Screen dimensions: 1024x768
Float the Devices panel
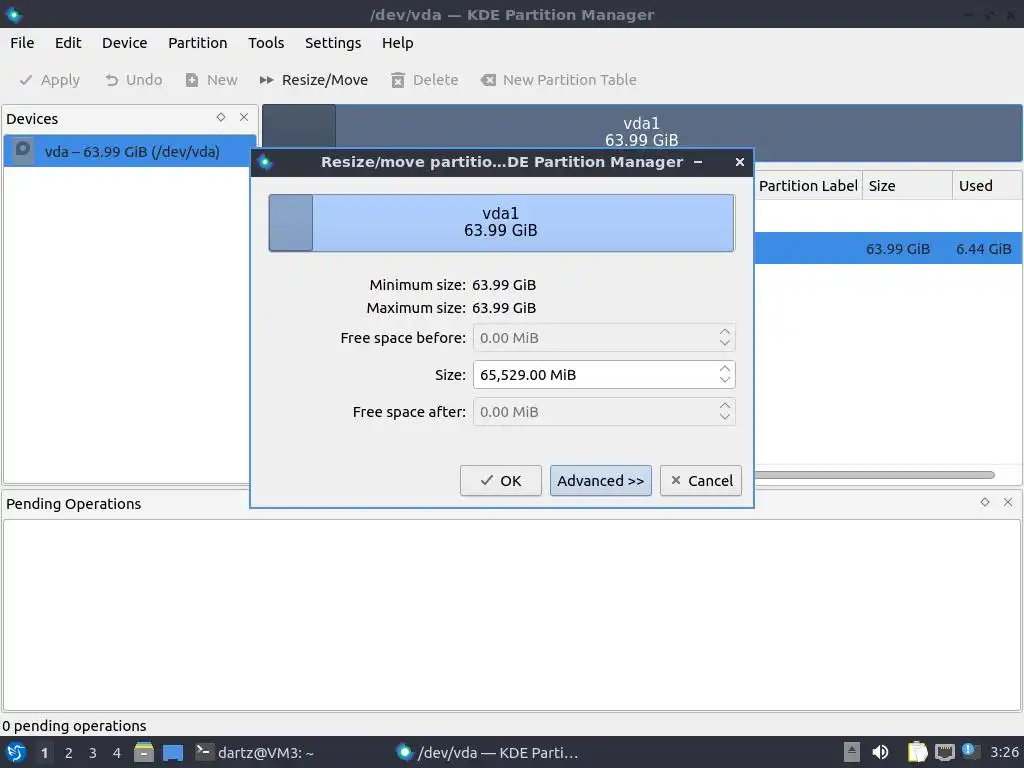point(221,118)
